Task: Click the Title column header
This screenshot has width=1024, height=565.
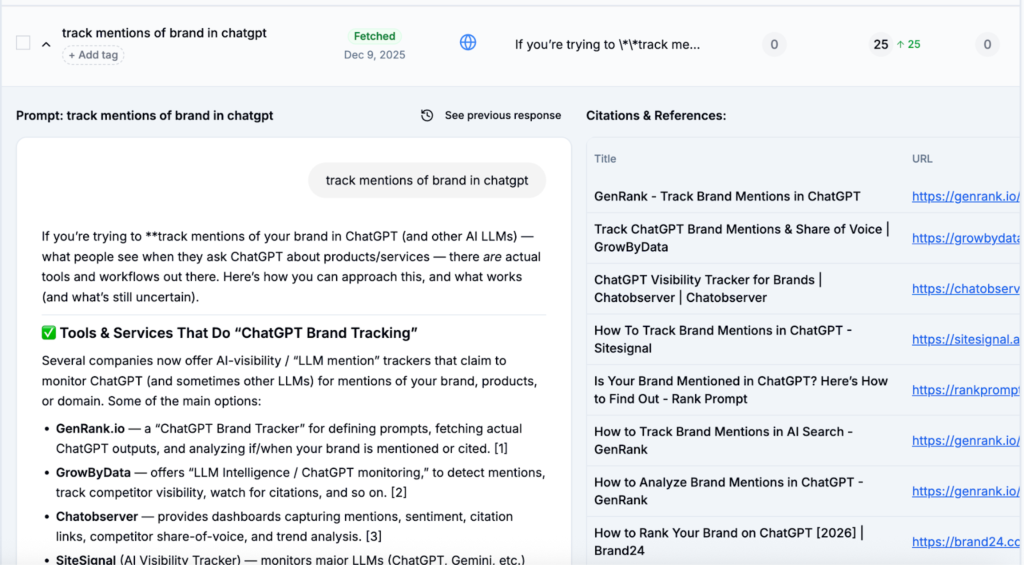Action: pos(605,159)
